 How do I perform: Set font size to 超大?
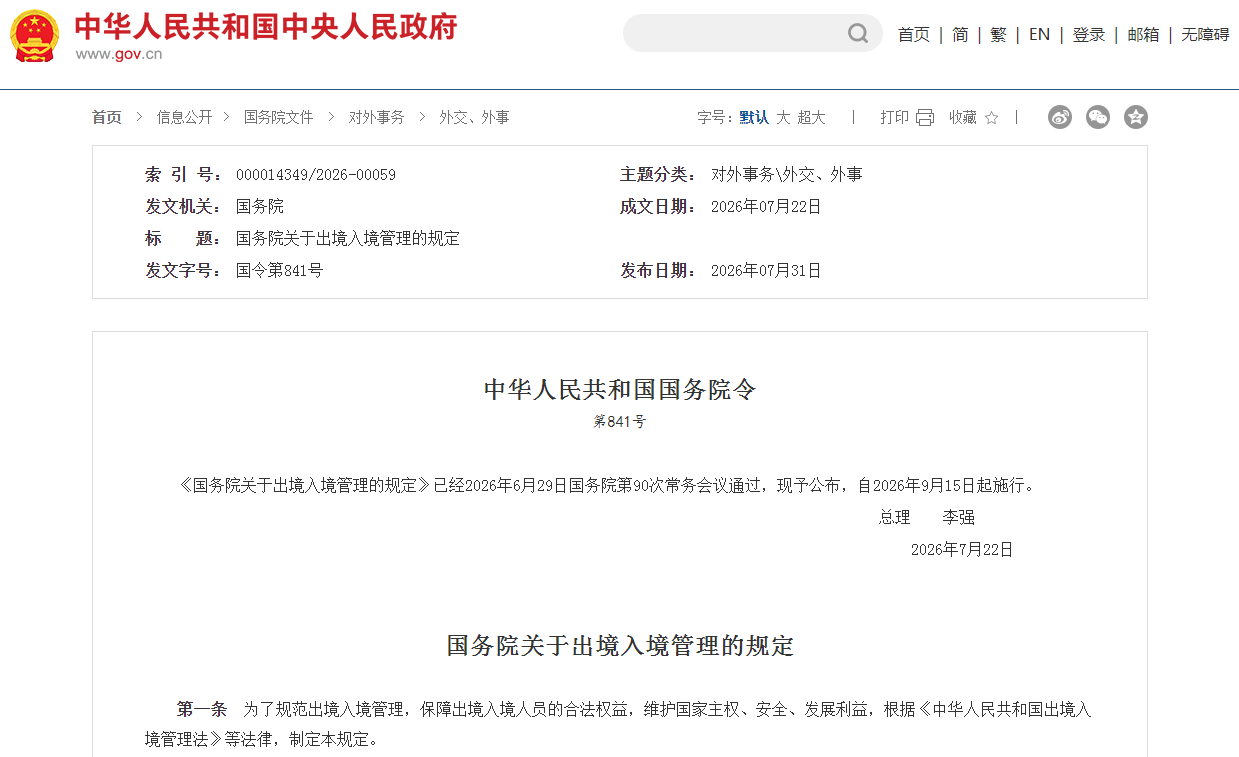[811, 117]
